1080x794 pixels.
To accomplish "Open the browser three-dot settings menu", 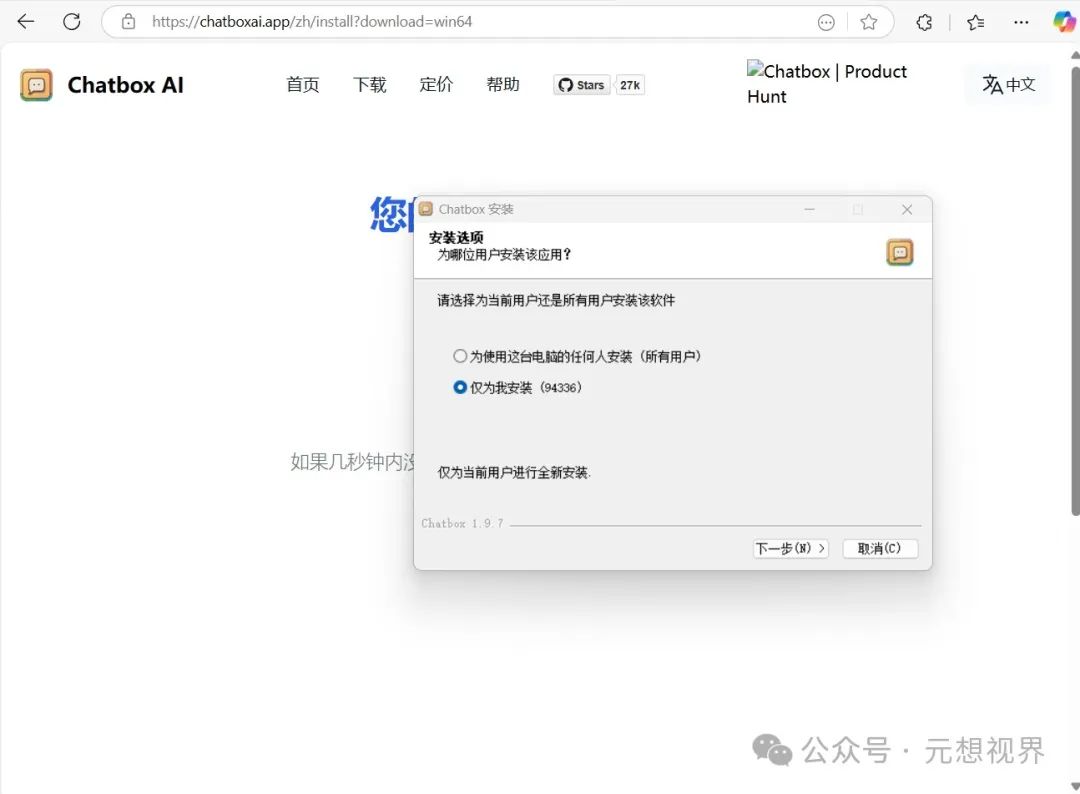I will [1021, 22].
